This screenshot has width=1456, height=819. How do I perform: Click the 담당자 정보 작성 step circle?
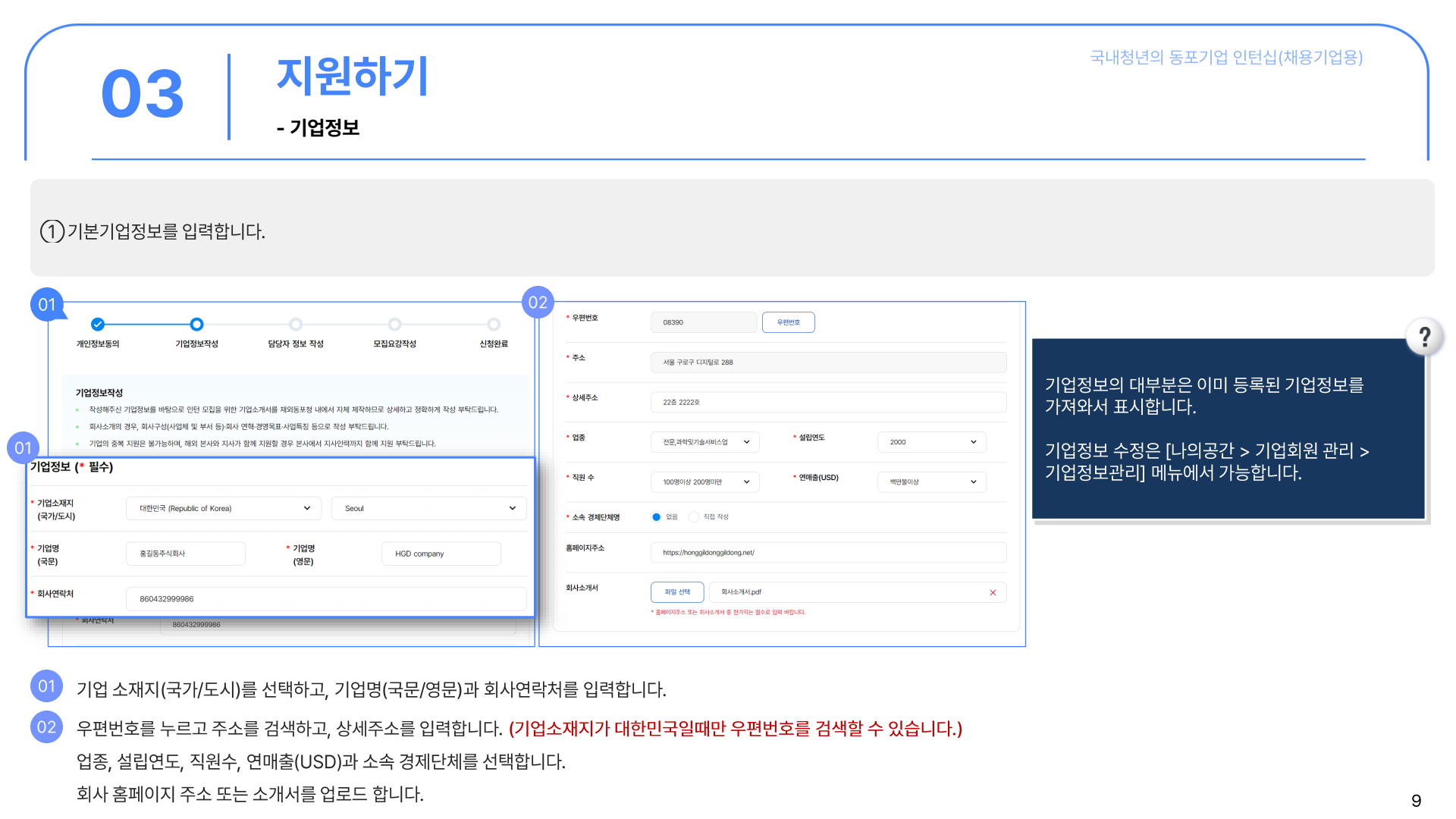click(296, 325)
